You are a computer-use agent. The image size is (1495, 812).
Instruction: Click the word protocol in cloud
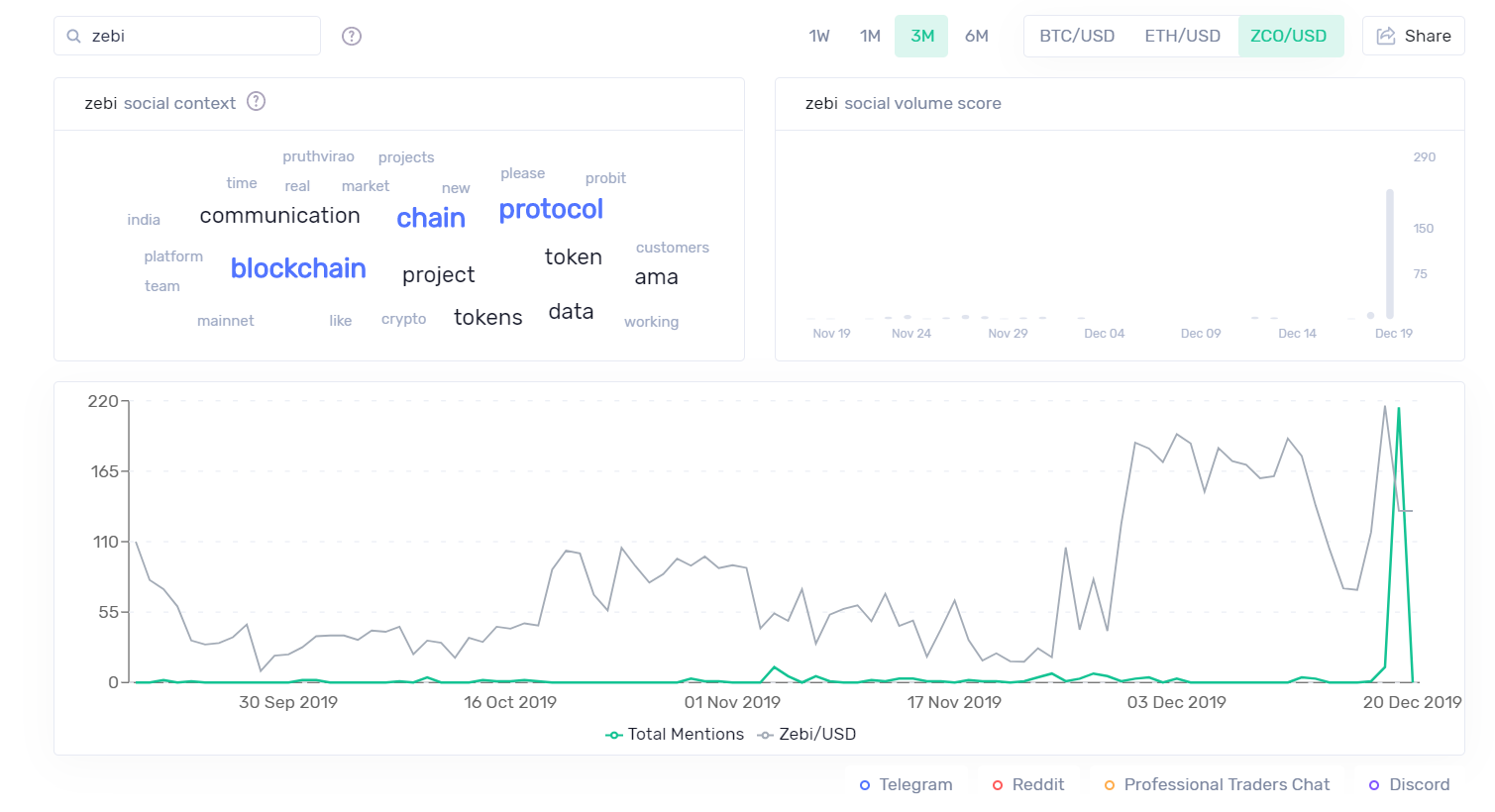click(551, 210)
